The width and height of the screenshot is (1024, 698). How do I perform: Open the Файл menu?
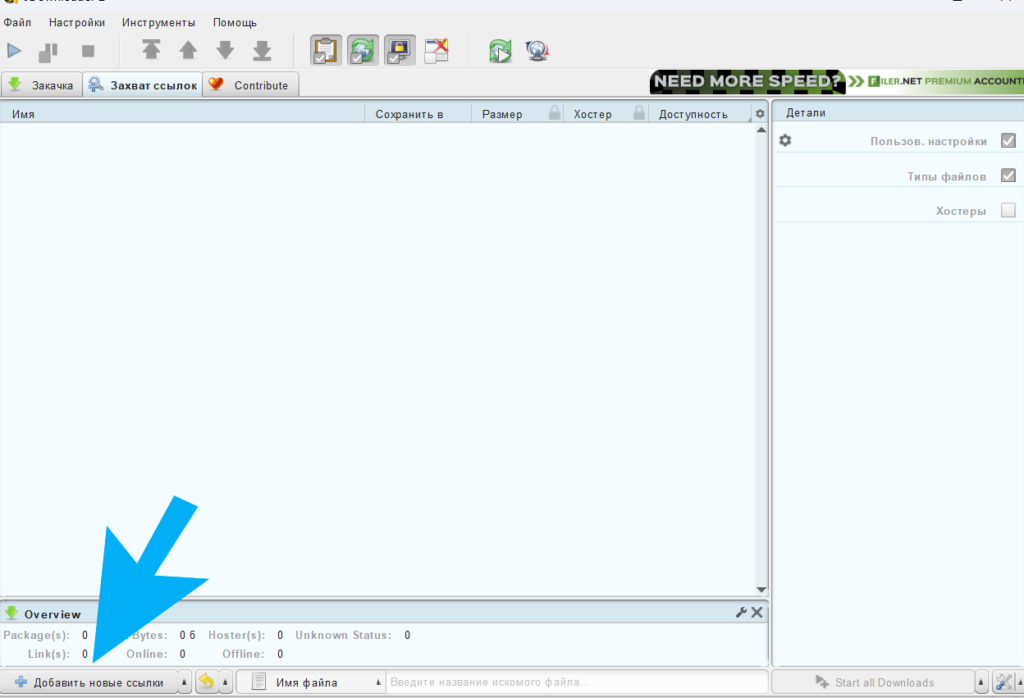tap(17, 22)
